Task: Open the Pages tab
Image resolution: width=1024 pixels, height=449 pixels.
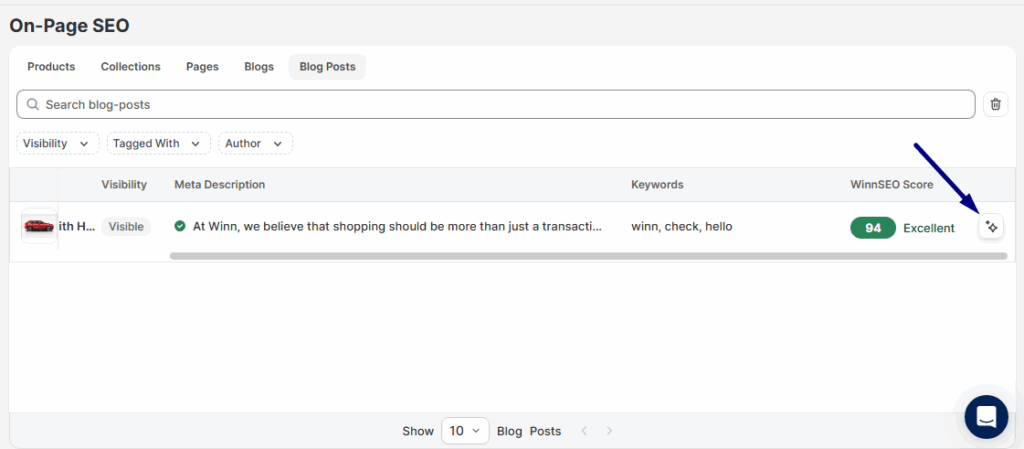Action: [x=202, y=67]
